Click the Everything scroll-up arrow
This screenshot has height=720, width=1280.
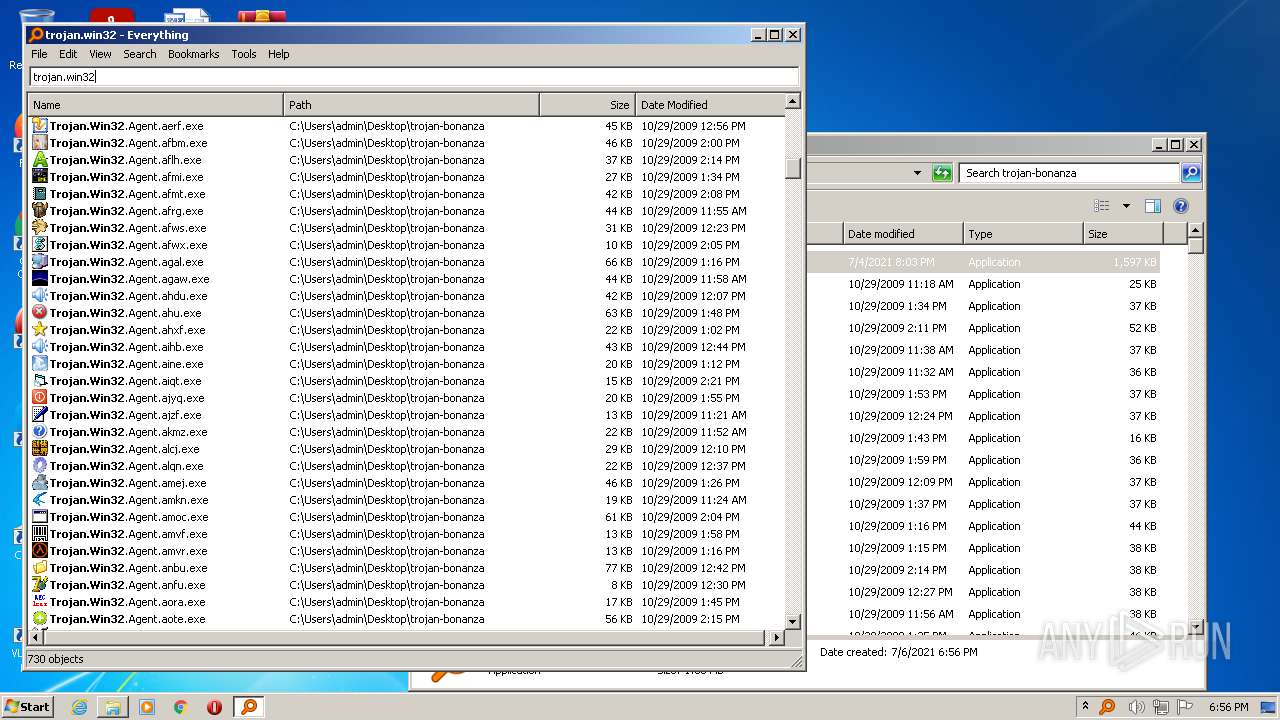793,101
